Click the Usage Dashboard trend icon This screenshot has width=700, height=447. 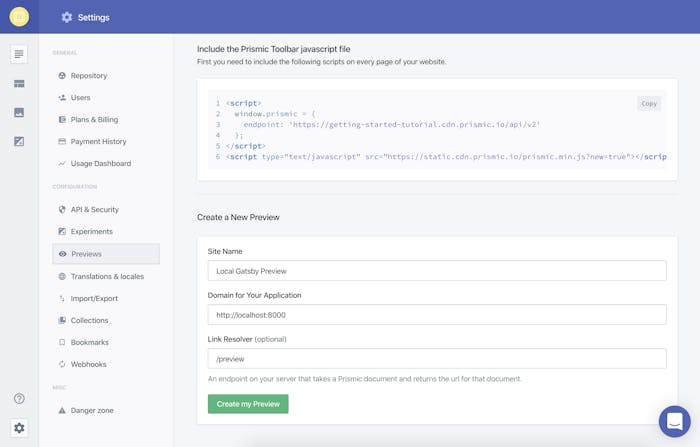click(x=62, y=163)
